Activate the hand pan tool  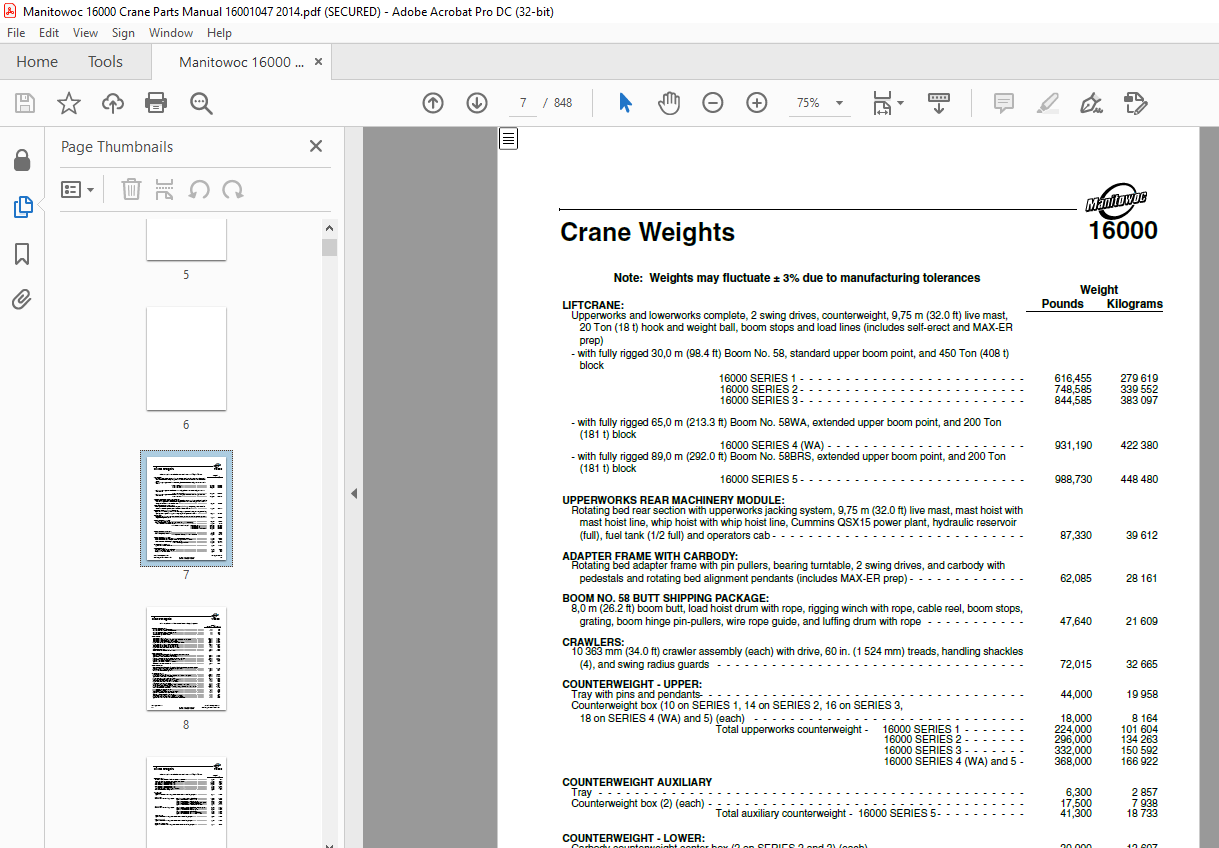point(669,103)
